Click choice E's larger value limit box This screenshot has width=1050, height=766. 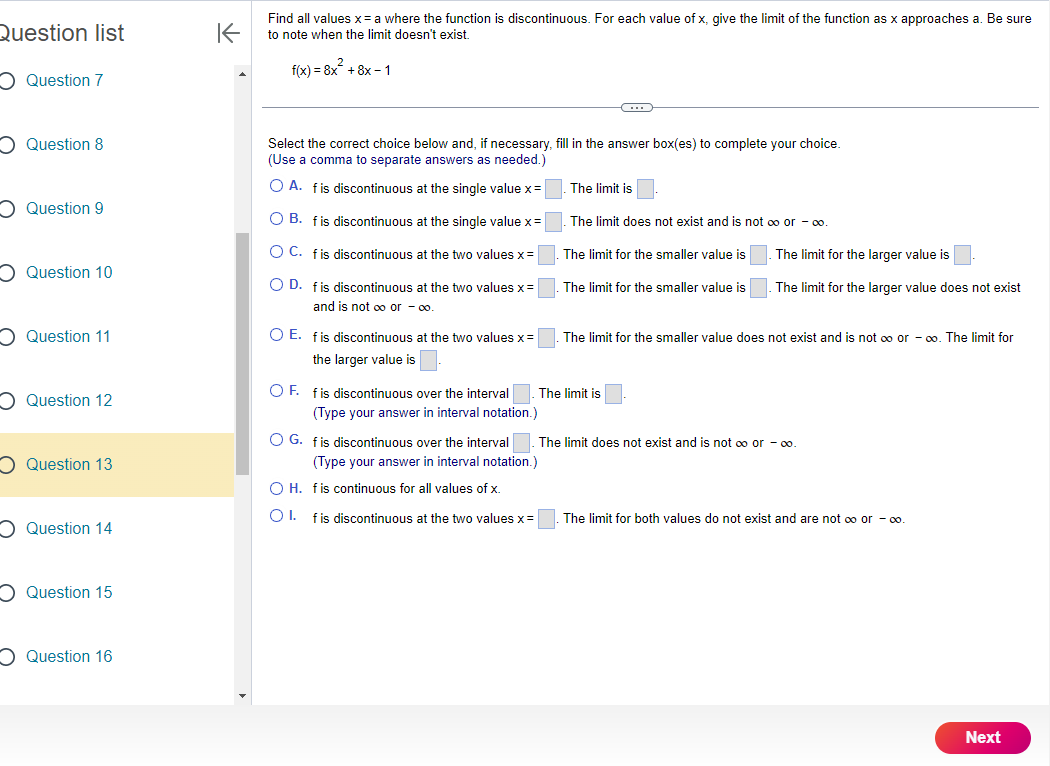click(x=429, y=360)
